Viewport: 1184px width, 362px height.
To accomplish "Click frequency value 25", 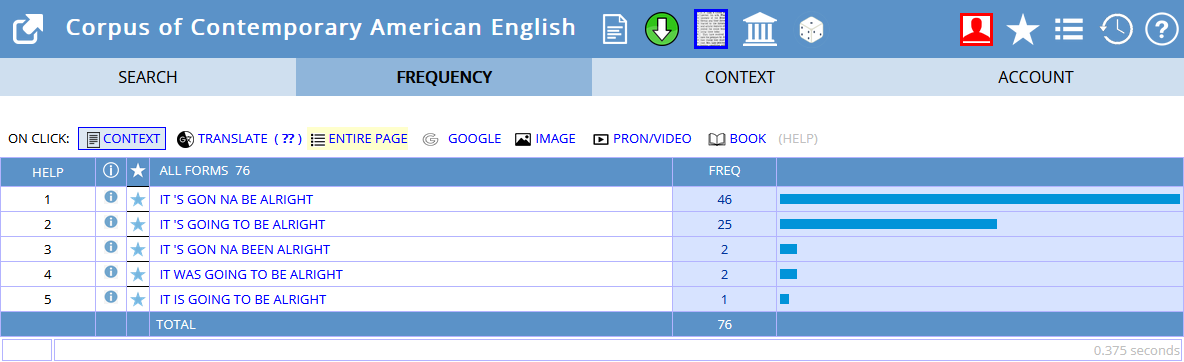I will (x=724, y=224).
